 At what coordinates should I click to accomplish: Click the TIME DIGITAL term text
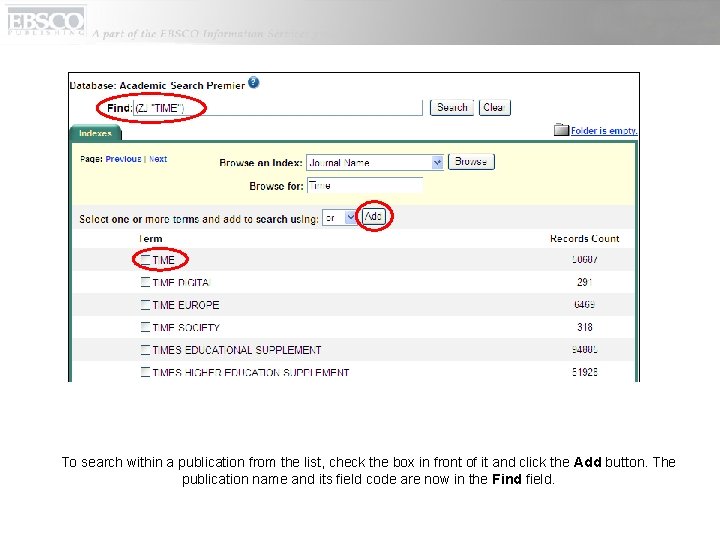pyautogui.click(x=181, y=282)
